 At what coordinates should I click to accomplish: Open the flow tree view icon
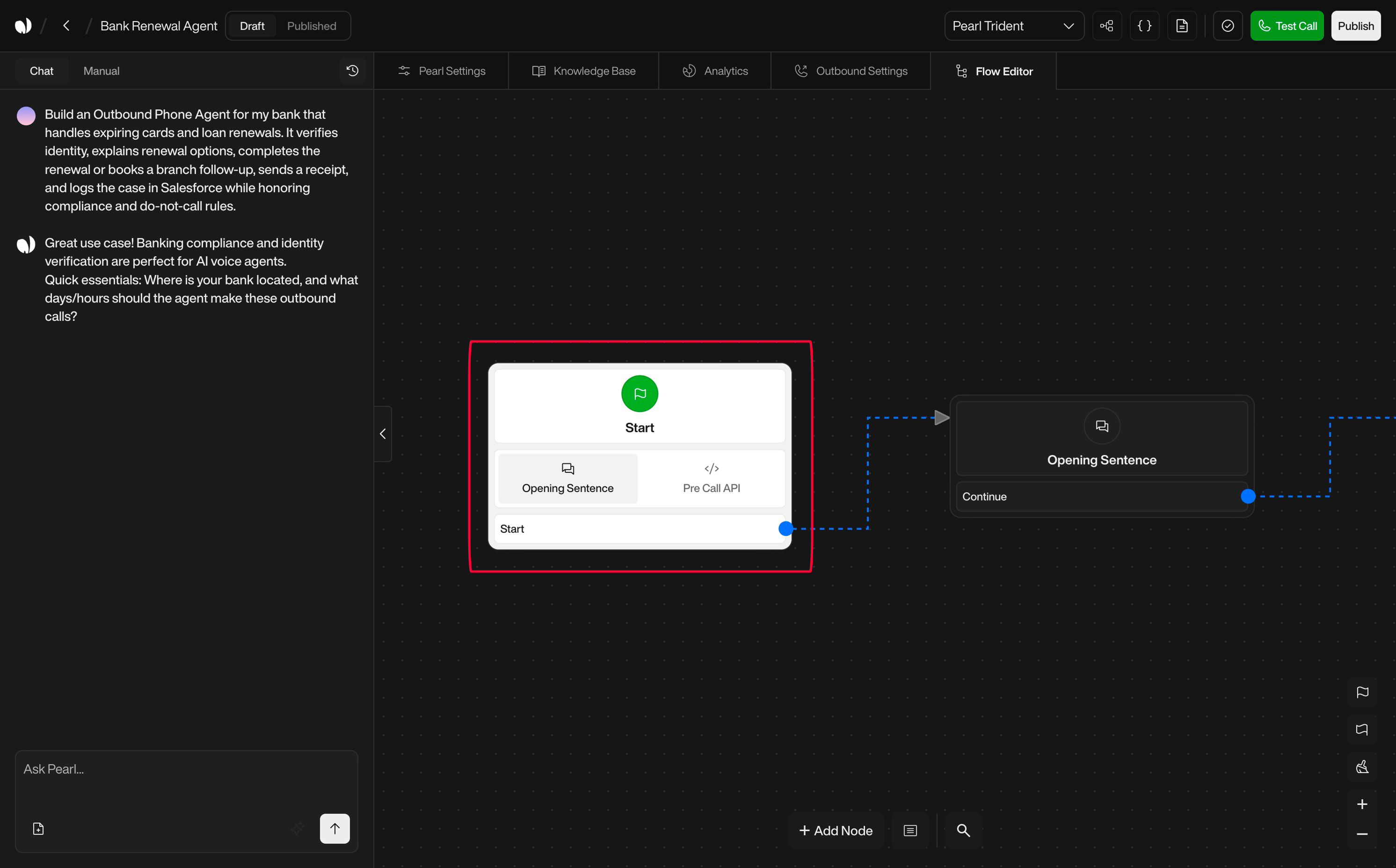coord(1107,25)
